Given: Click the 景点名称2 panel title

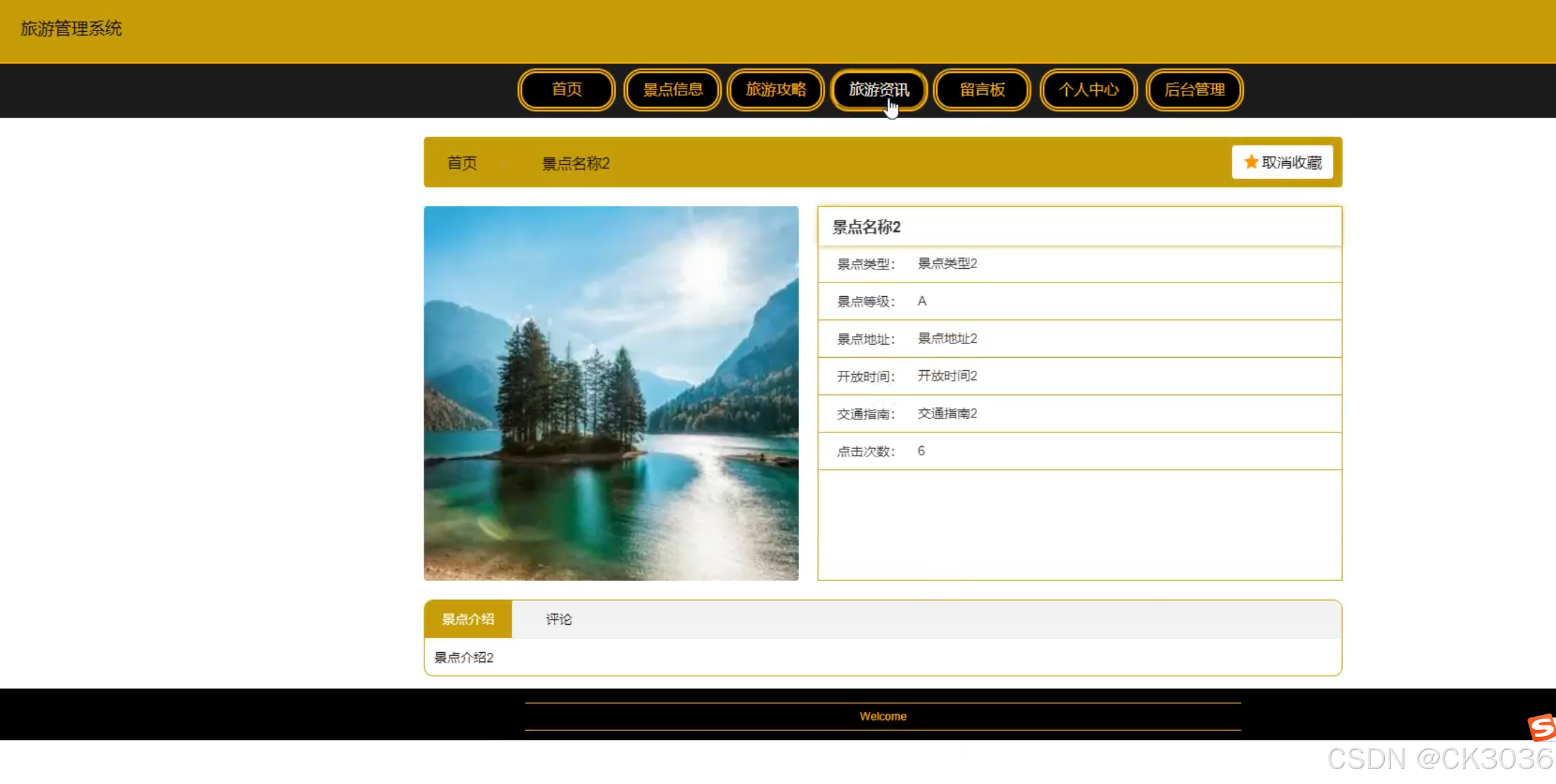Looking at the screenshot, I should 864,227.
